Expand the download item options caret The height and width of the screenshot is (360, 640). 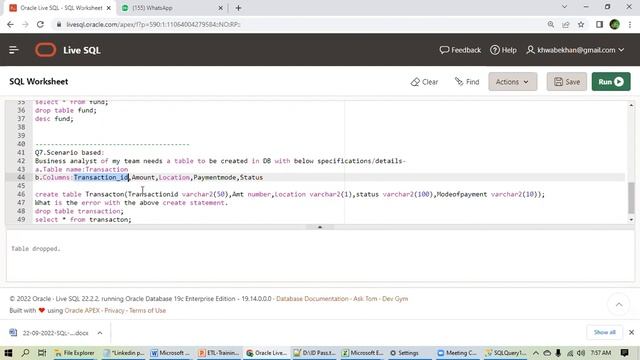point(100,333)
